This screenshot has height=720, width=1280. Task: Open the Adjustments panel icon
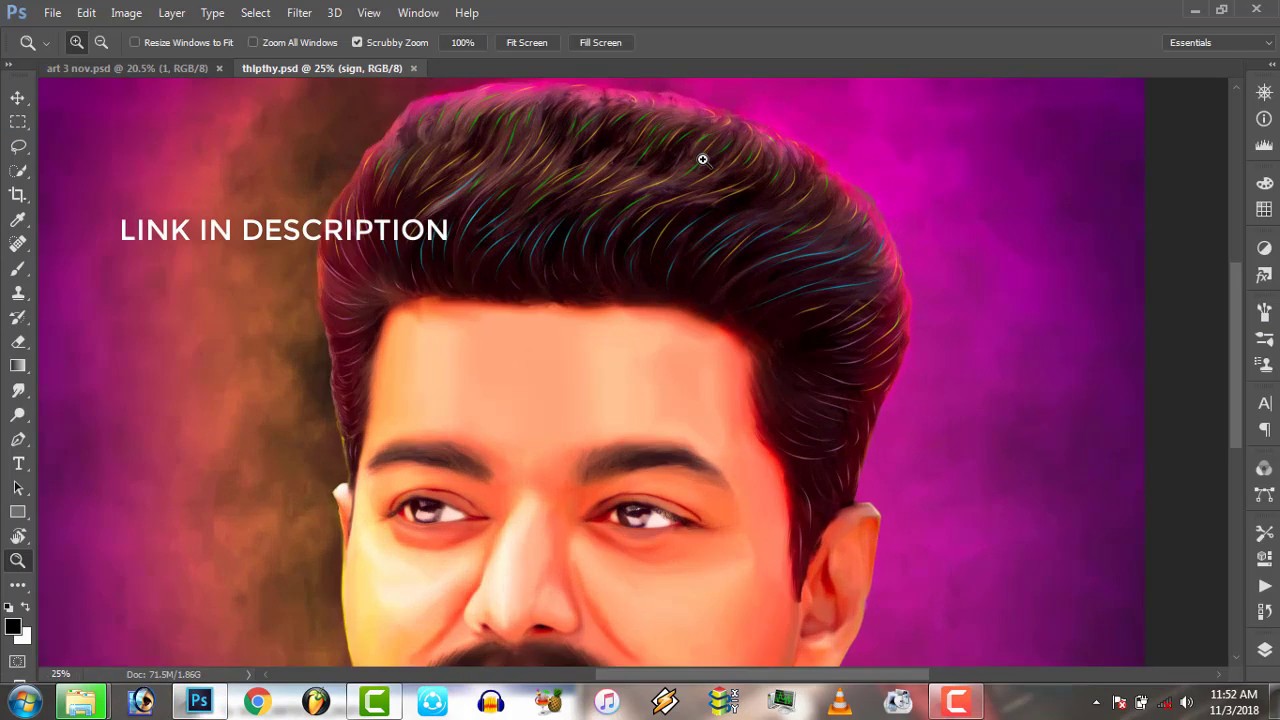(x=1264, y=248)
